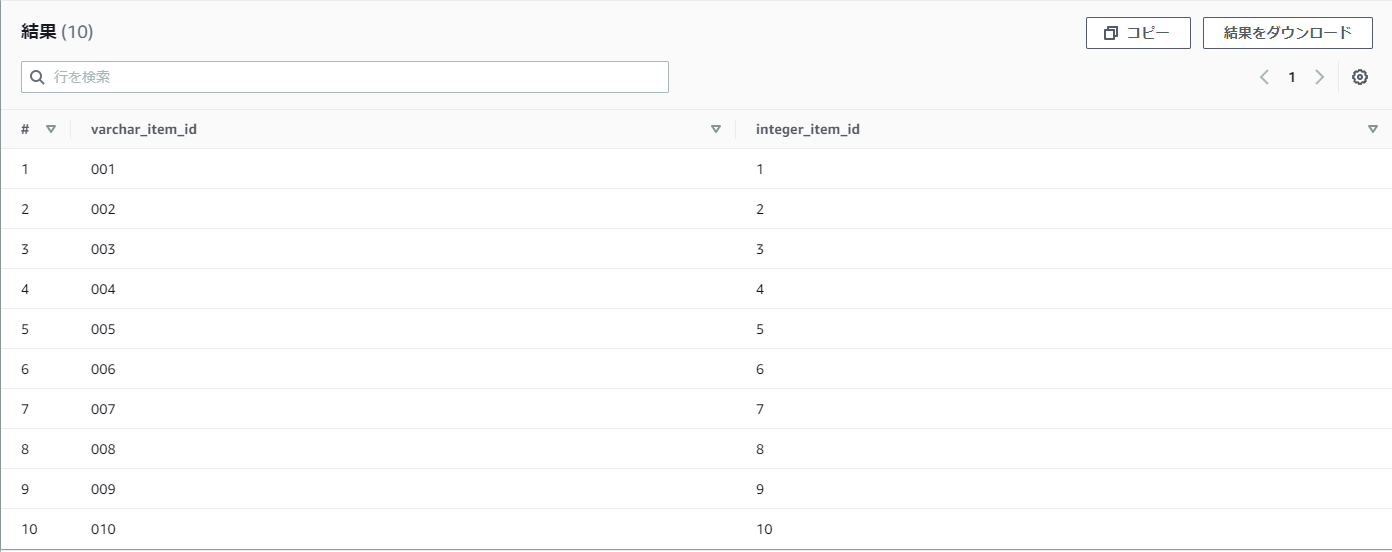Click integer_item_id column header
The width and height of the screenshot is (1392, 552).
(x=808, y=129)
